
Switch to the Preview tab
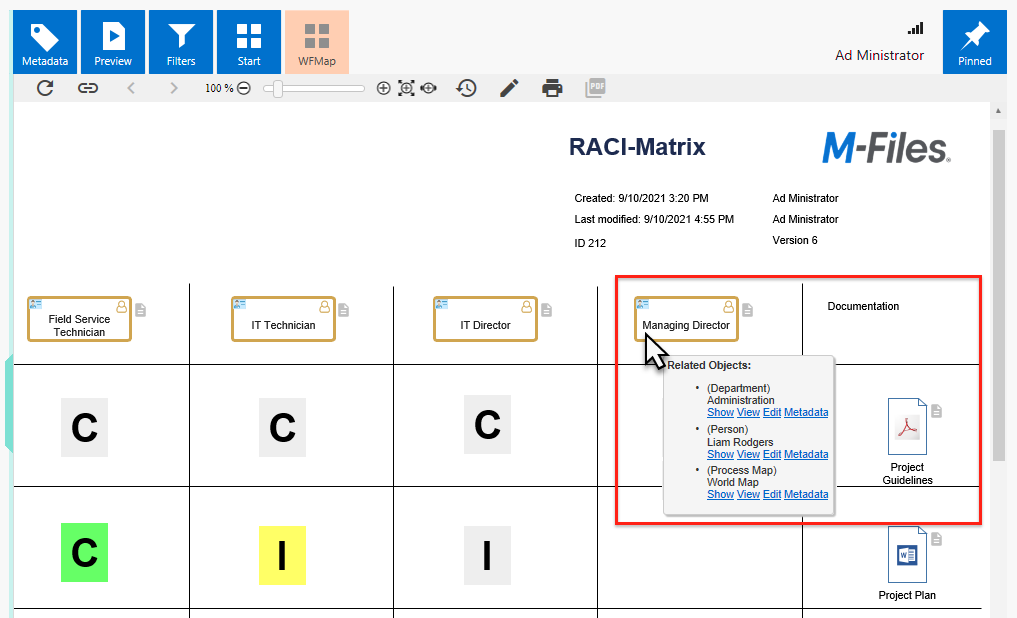113,43
